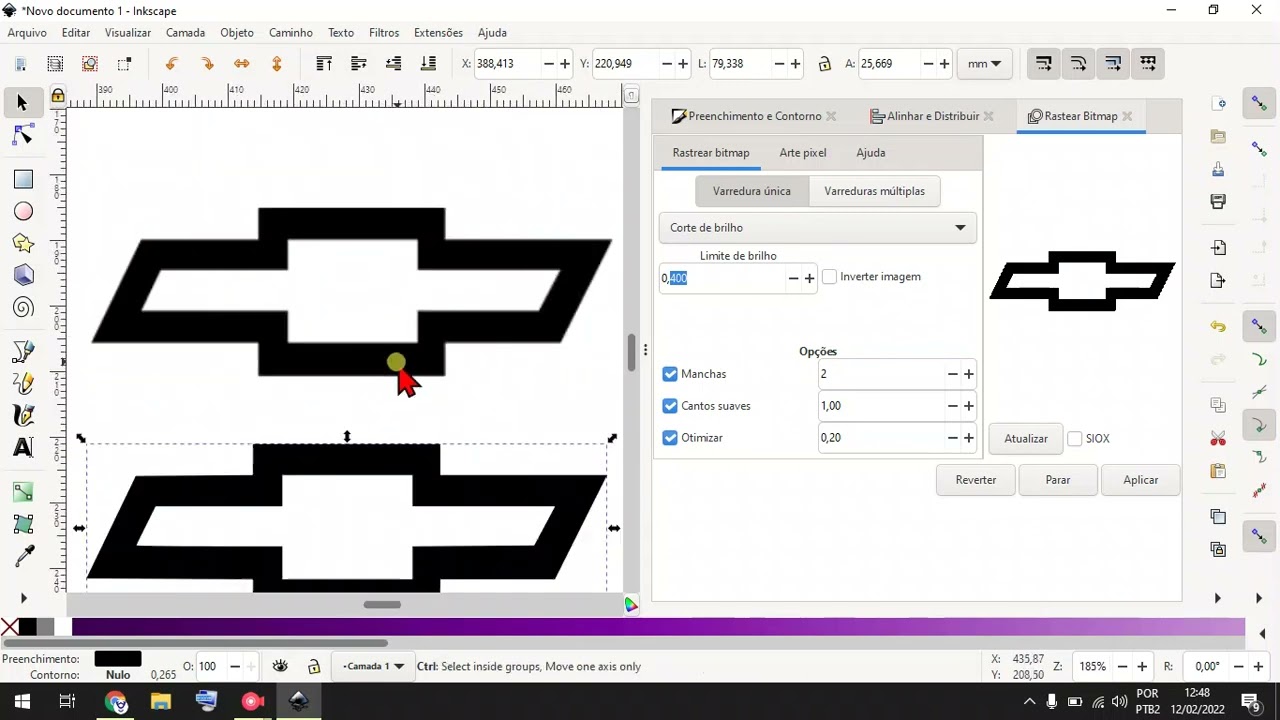This screenshot has height=720, width=1280.
Task: Increase Manchas value with plus
Action: [x=968, y=374]
